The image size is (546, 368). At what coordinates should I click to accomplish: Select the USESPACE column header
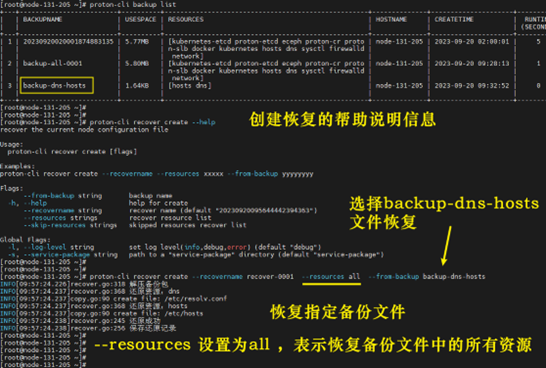(140, 19)
